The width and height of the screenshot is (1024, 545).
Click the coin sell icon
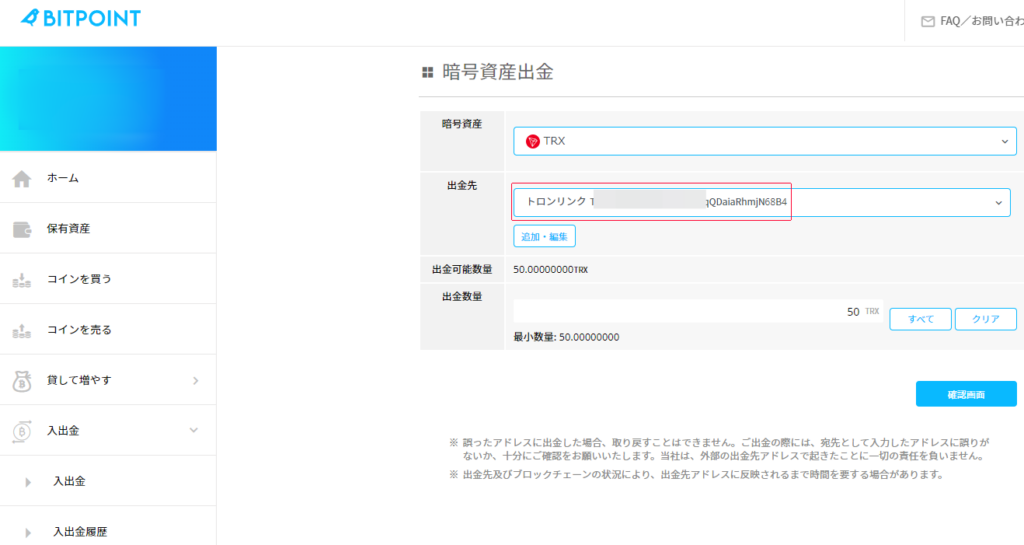(22, 330)
